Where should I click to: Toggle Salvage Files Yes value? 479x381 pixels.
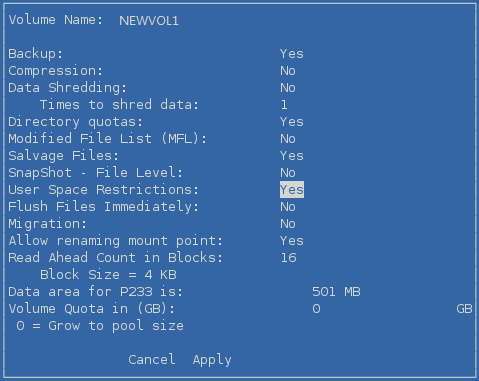click(x=292, y=156)
